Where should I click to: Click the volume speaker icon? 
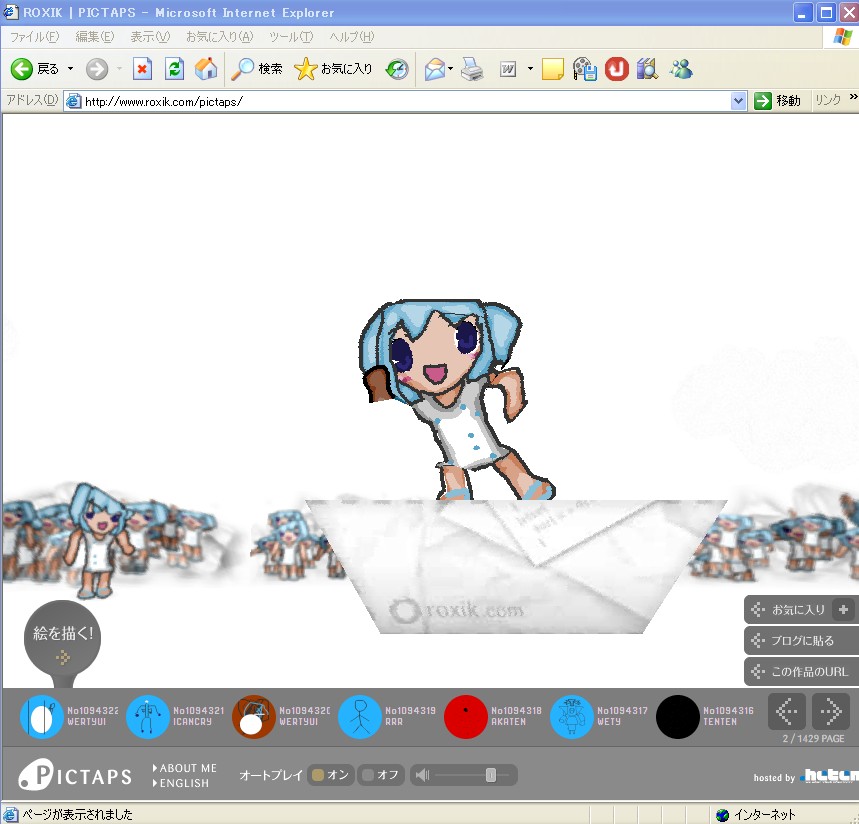click(422, 775)
